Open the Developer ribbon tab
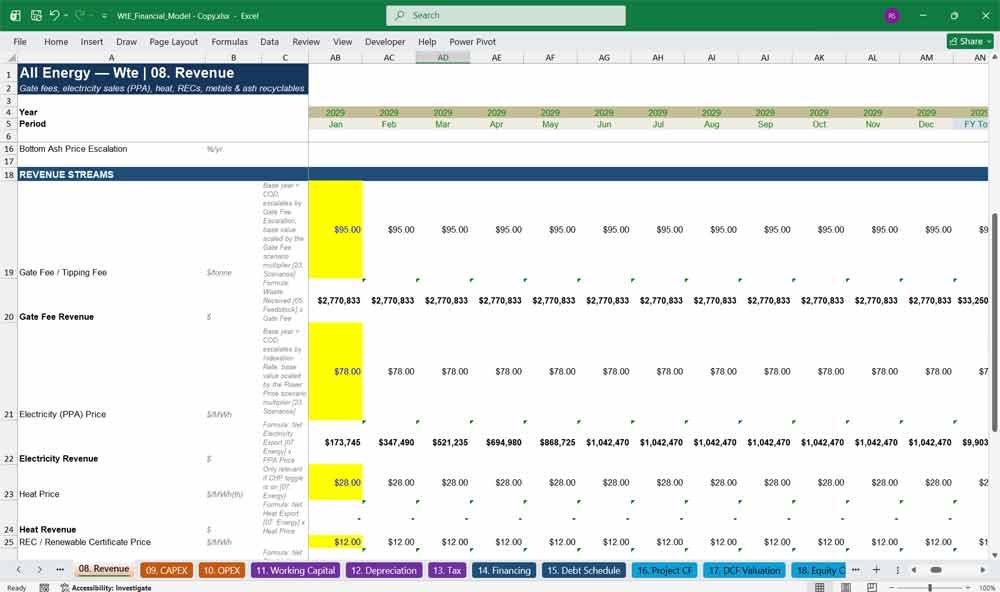The height and width of the screenshot is (592, 1000). tap(385, 41)
